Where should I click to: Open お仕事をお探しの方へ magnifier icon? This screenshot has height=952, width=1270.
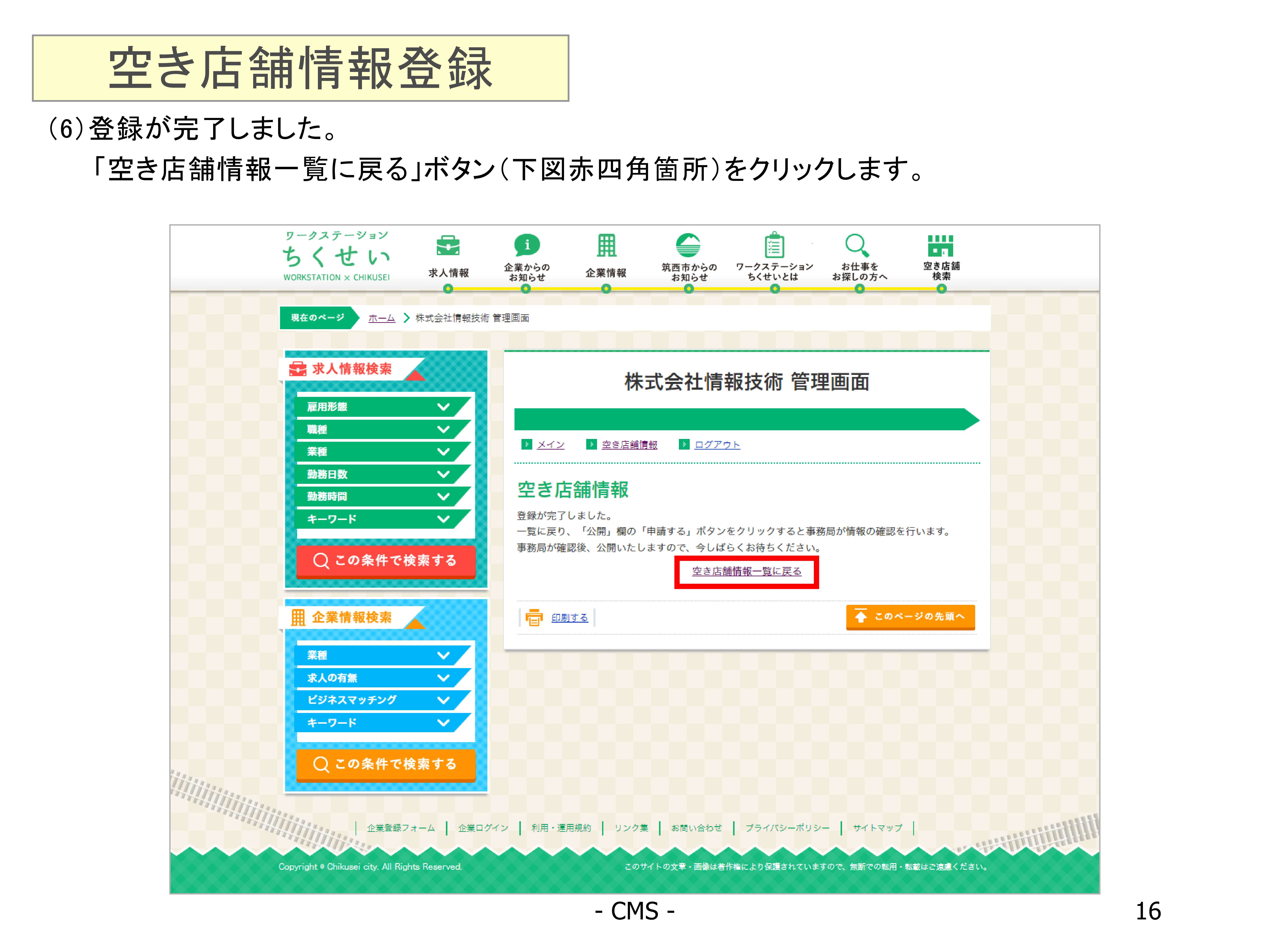[857, 246]
